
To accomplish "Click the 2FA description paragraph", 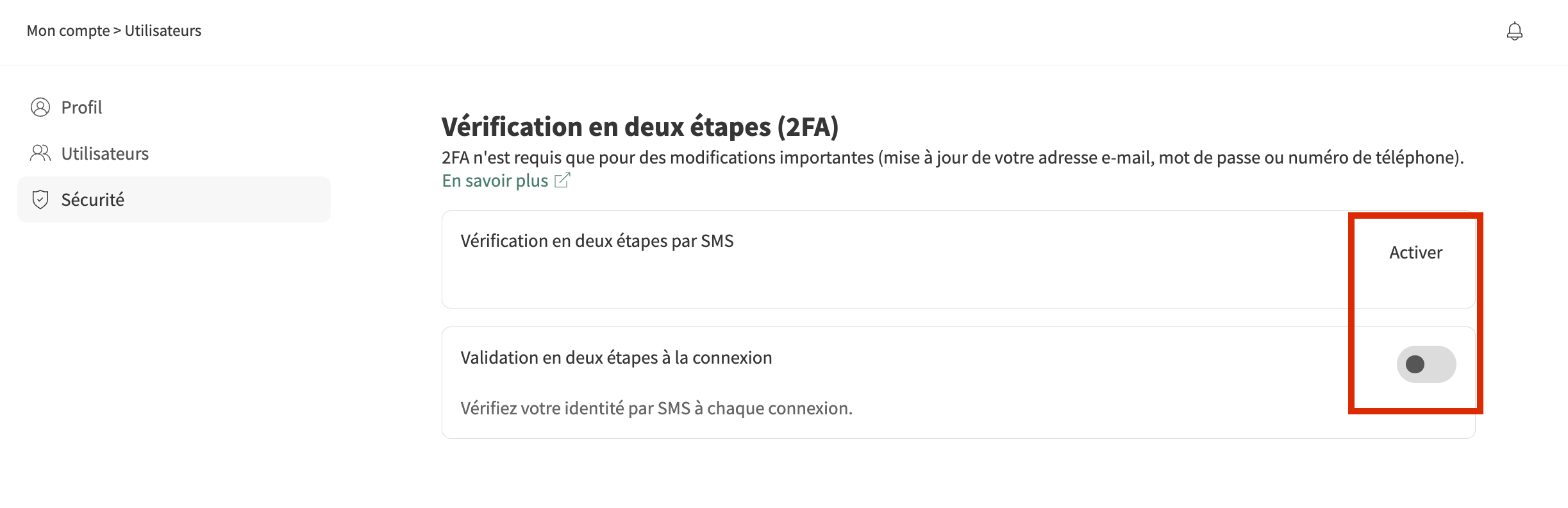I will pyautogui.click(x=953, y=158).
